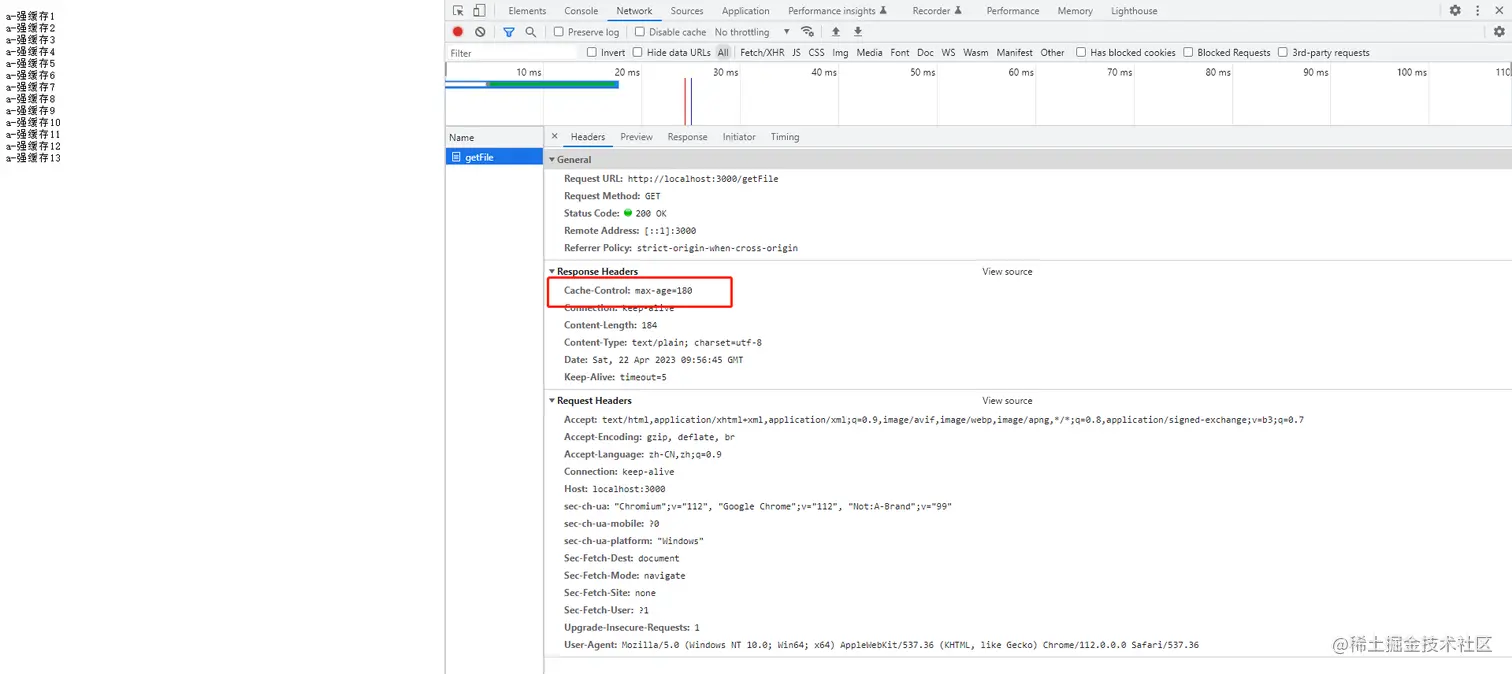
Task: Switch to the Elements tab
Action: click(527, 11)
